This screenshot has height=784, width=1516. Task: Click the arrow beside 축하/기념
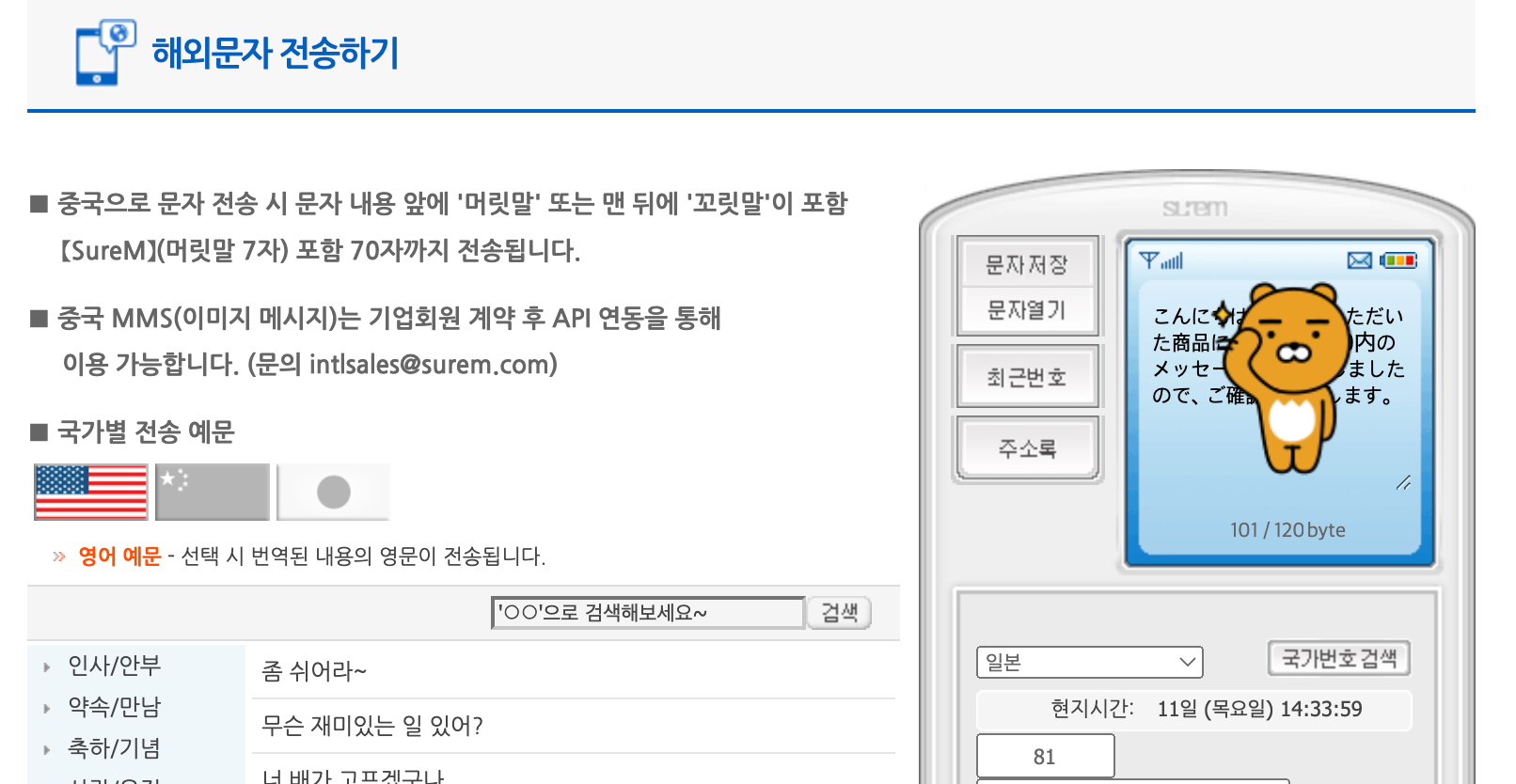coord(46,749)
